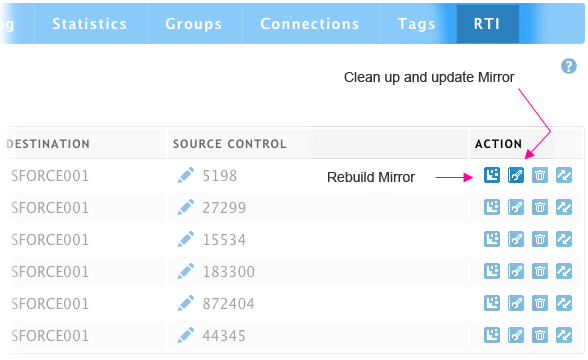Select source control value 5198
Screen dimensions: 588x360
point(220,176)
